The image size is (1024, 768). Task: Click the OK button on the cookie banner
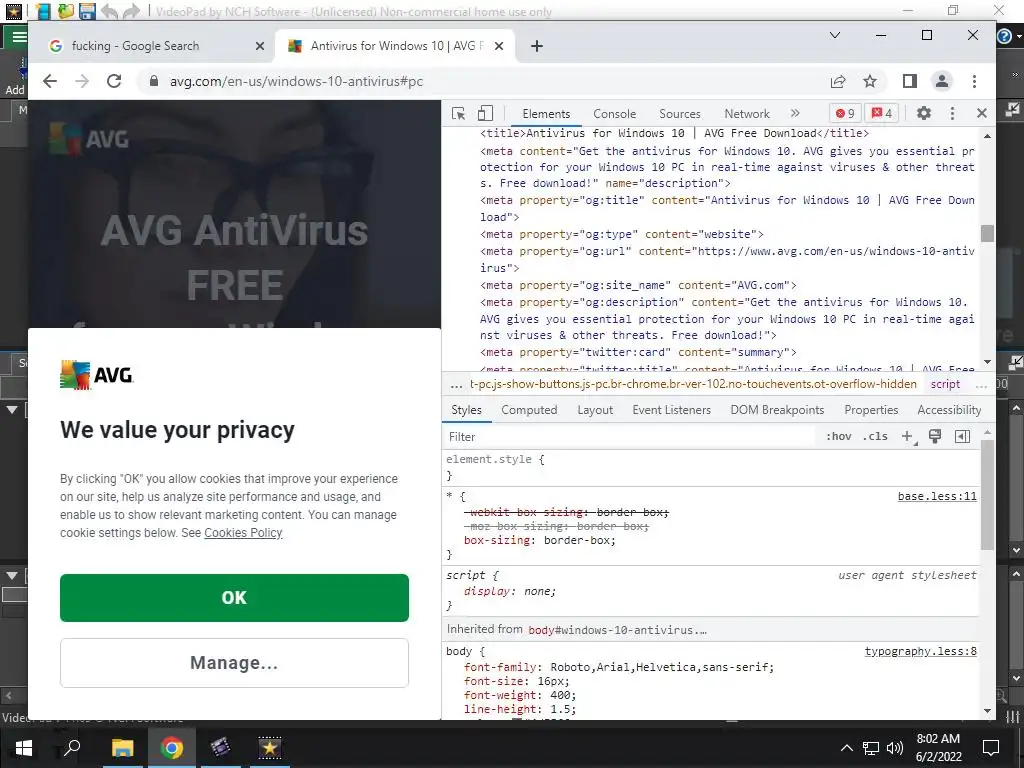coord(234,598)
